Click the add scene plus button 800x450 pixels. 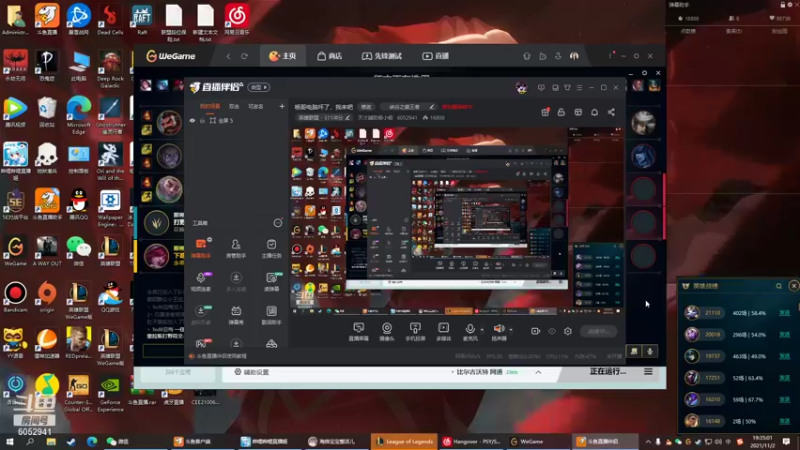click(x=282, y=106)
